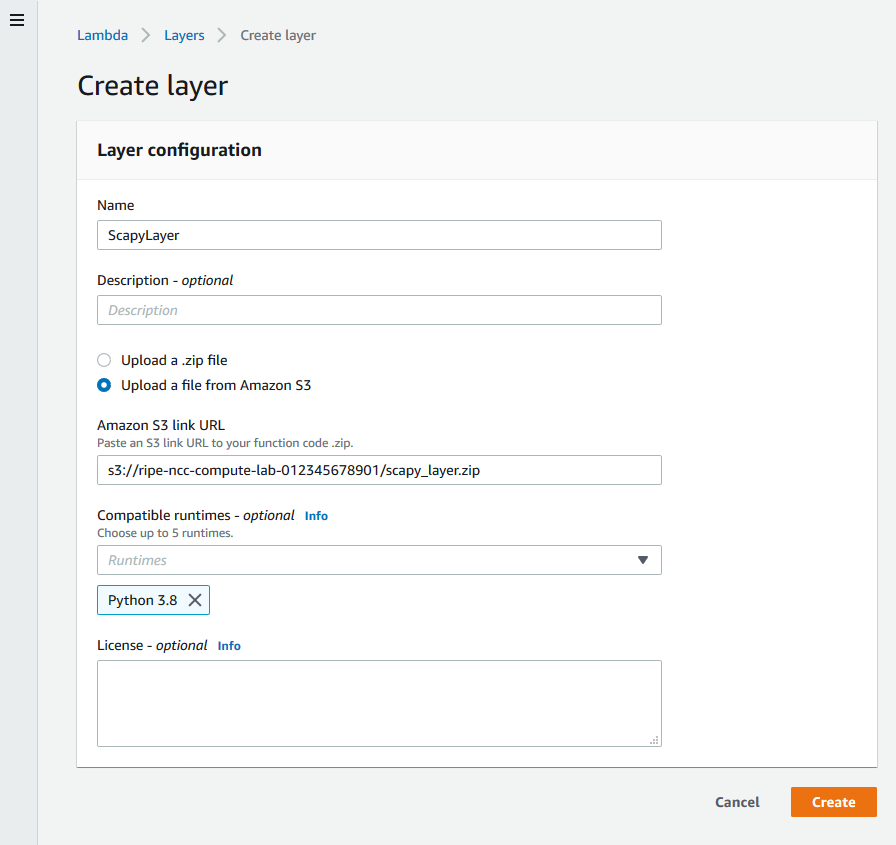Focus the Description text field
Viewport: 896px width, 845px height.
coord(379,310)
